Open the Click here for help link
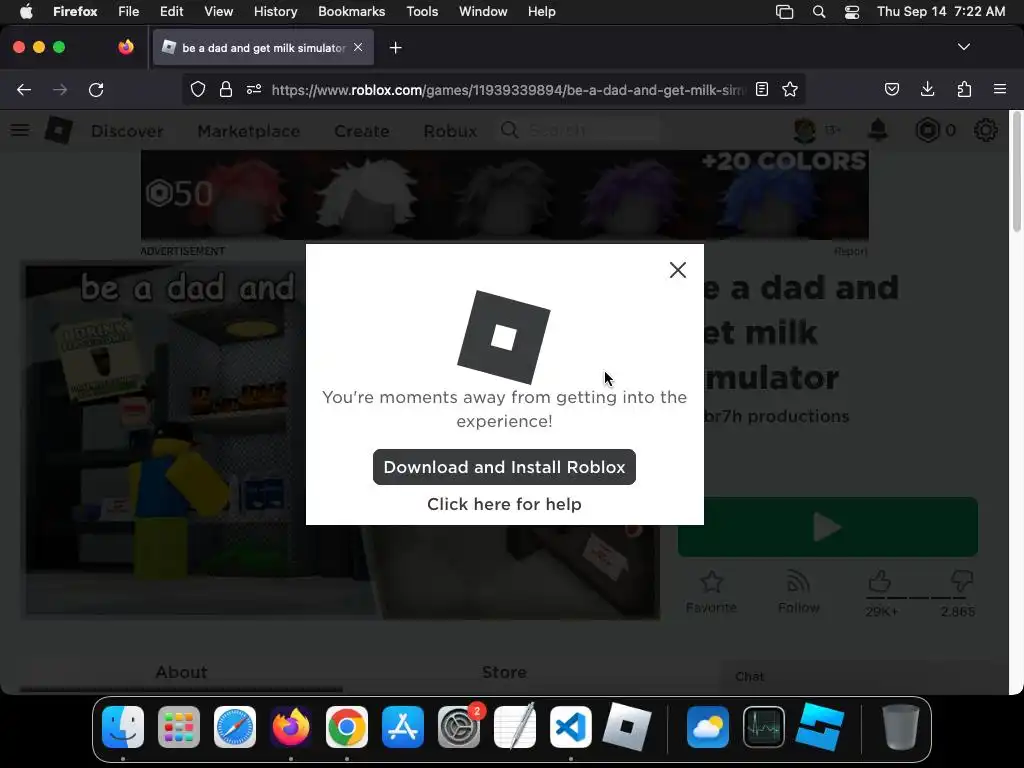The image size is (1024, 768). click(x=504, y=504)
